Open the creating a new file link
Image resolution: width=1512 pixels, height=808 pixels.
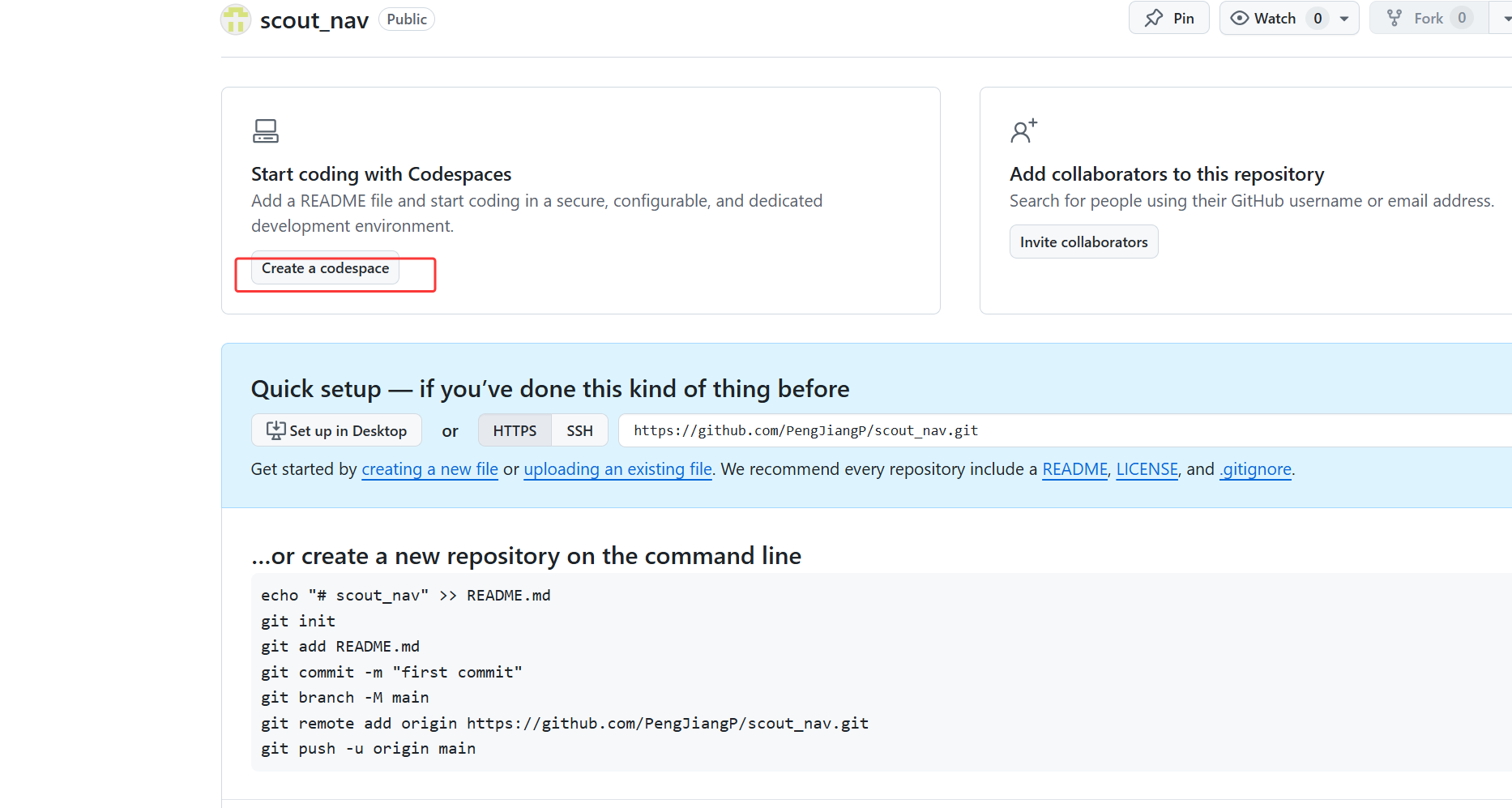(x=429, y=469)
